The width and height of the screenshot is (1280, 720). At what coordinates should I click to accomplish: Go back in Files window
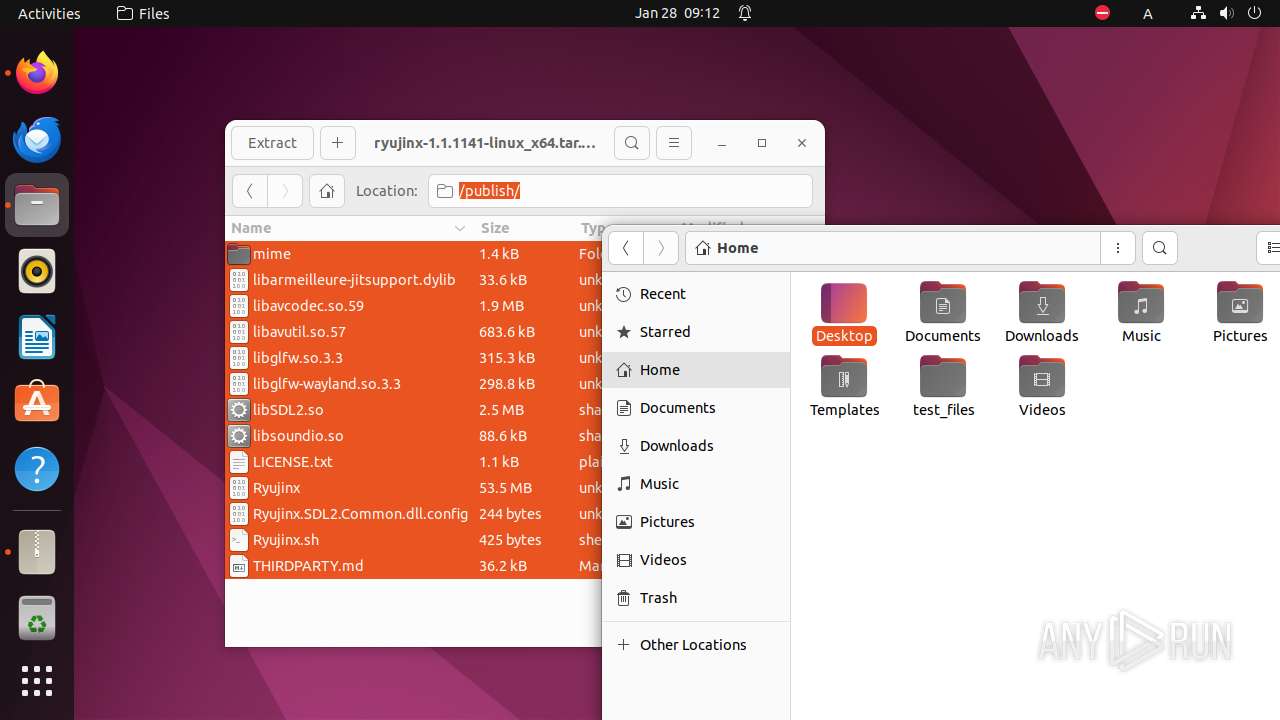pos(626,248)
